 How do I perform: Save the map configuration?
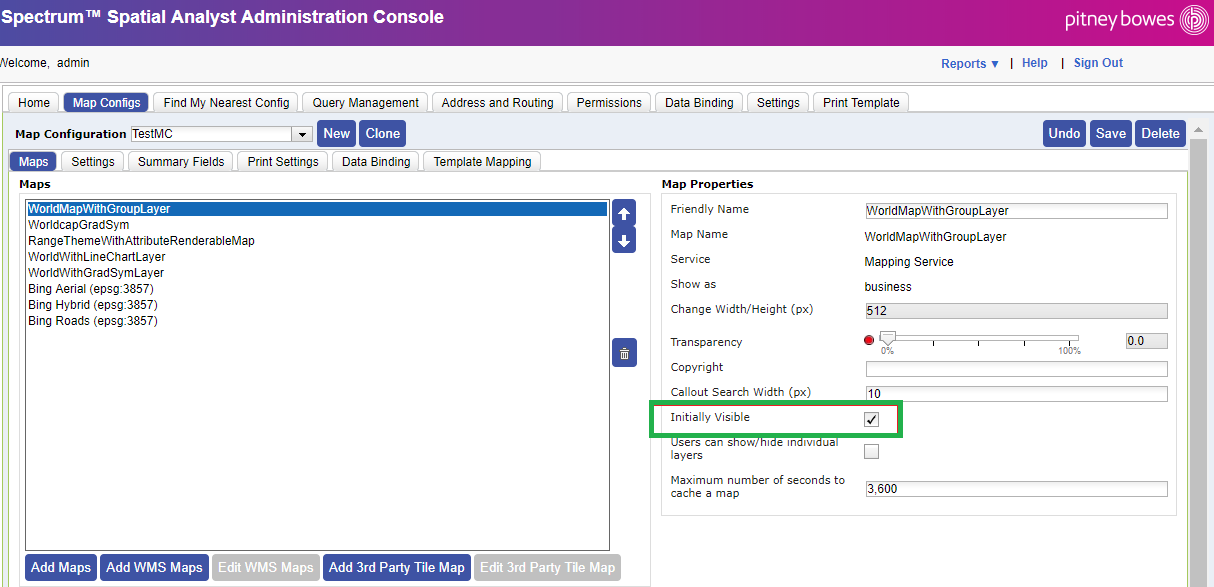coord(1111,134)
